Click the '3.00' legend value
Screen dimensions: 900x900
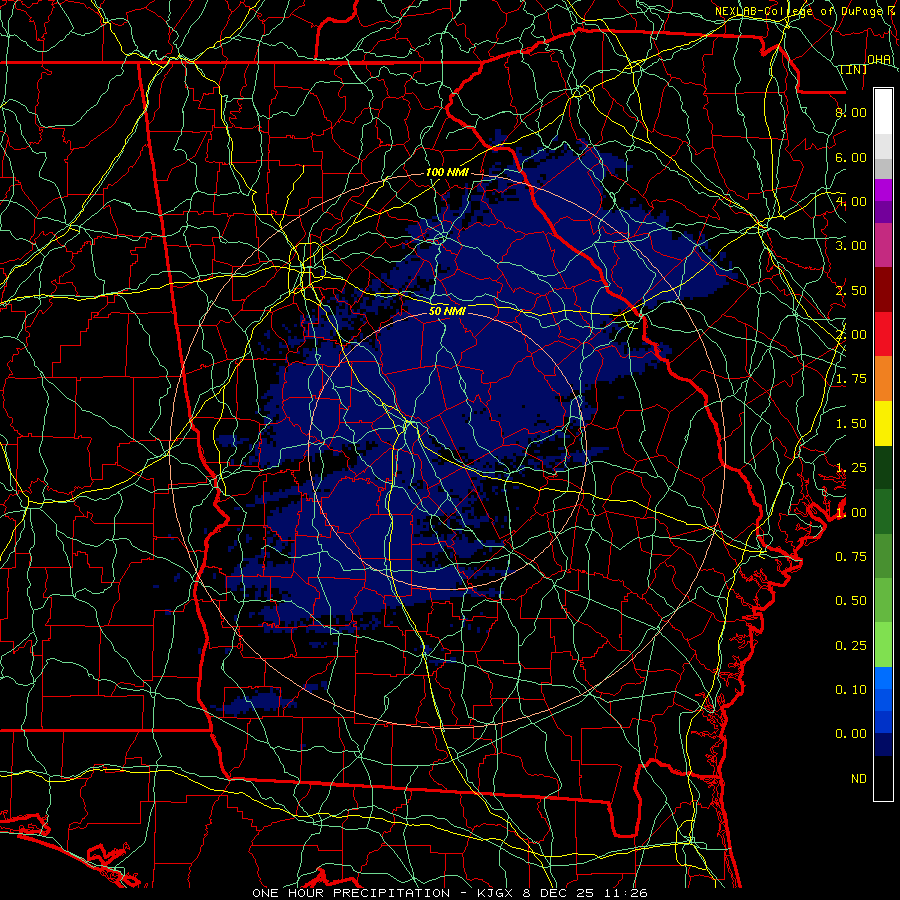coord(851,246)
